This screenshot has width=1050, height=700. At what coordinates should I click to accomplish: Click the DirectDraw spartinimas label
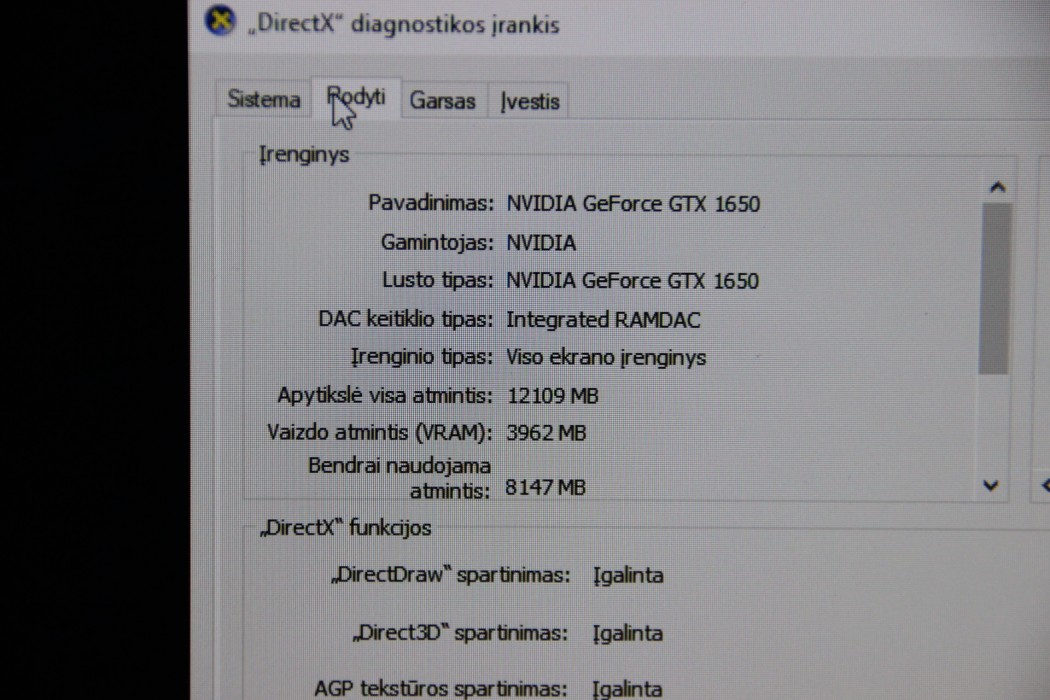click(x=451, y=575)
